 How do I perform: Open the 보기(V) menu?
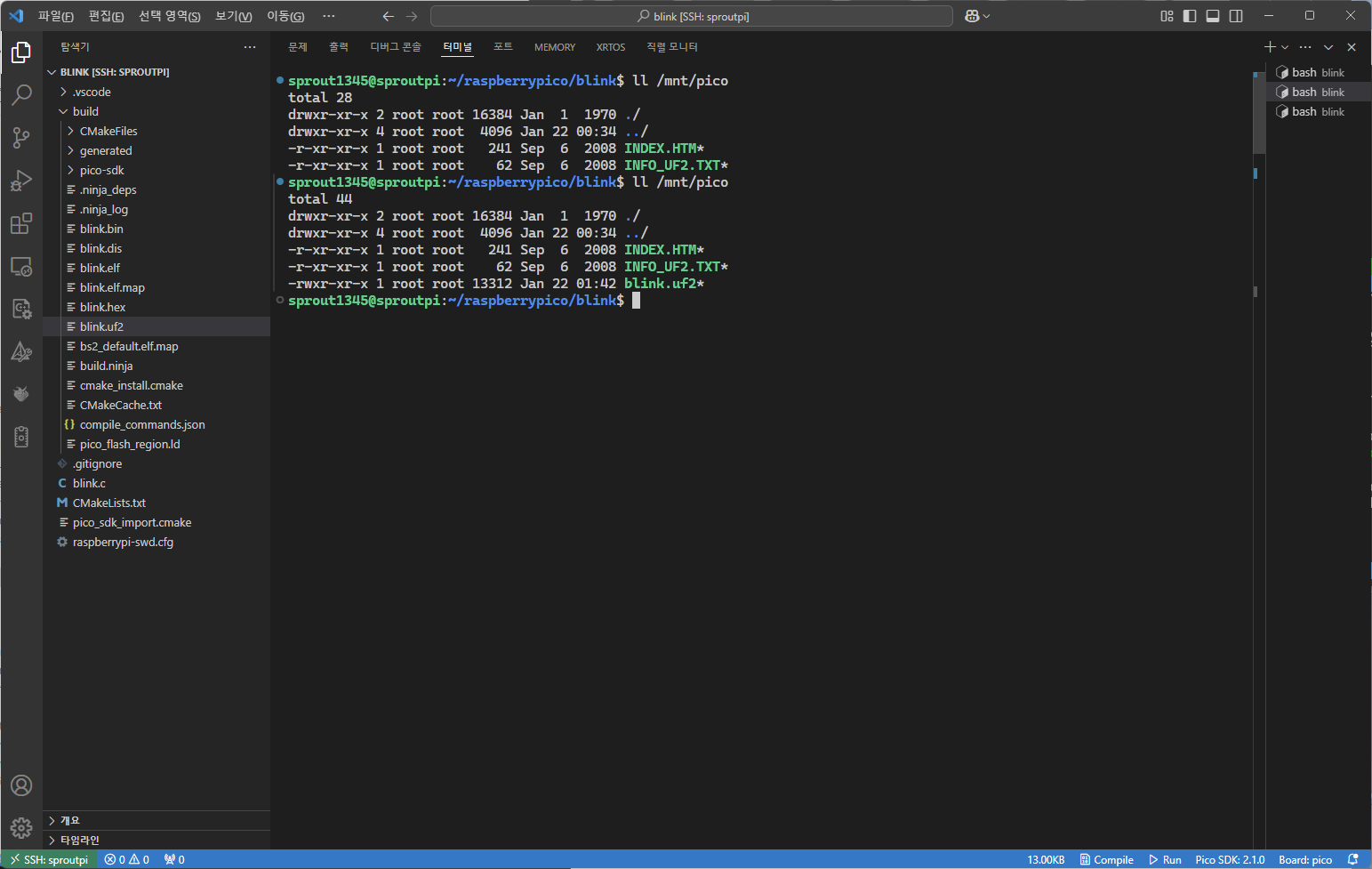pyautogui.click(x=234, y=16)
